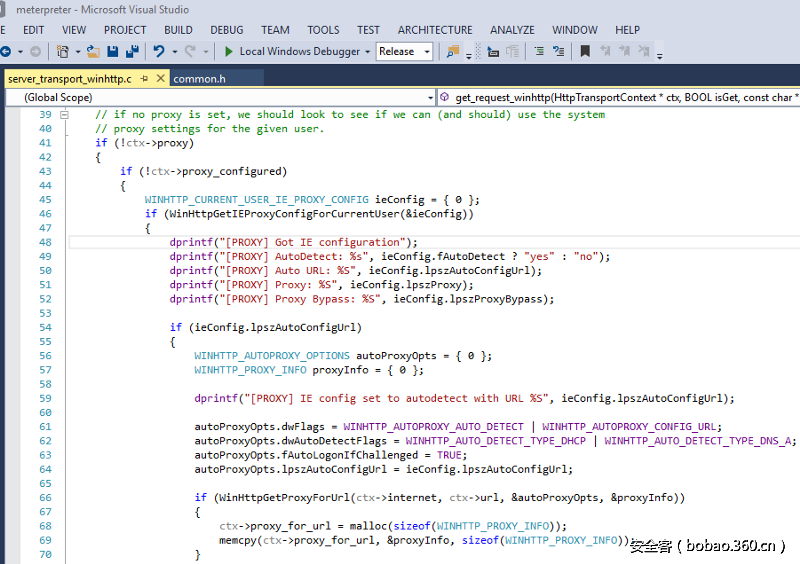Image resolution: width=800 pixels, height=564 pixels.
Task: Open debugger target dropdown arrow
Action: coord(367,51)
